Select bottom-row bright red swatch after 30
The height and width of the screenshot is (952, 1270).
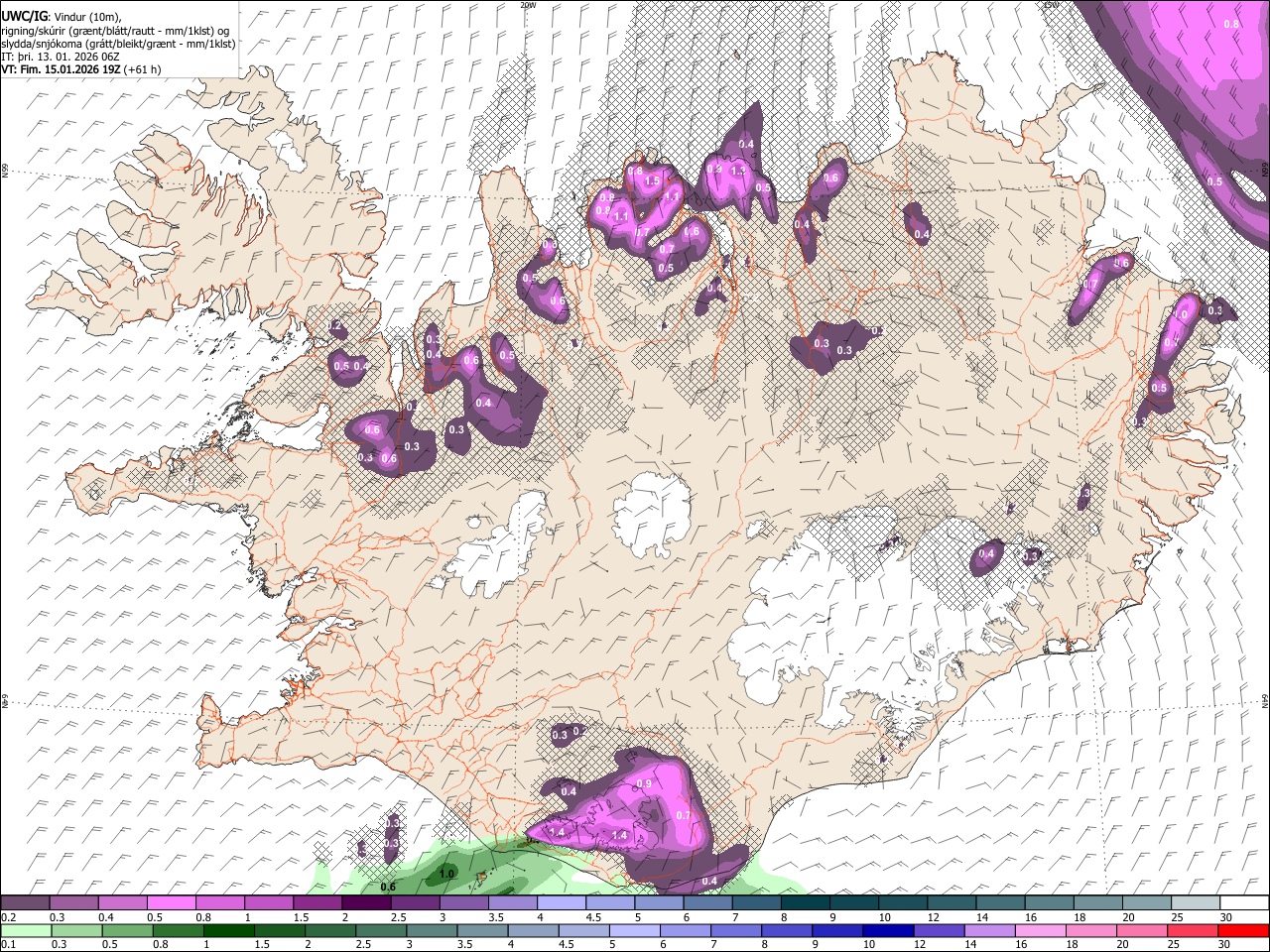(1244, 930)
